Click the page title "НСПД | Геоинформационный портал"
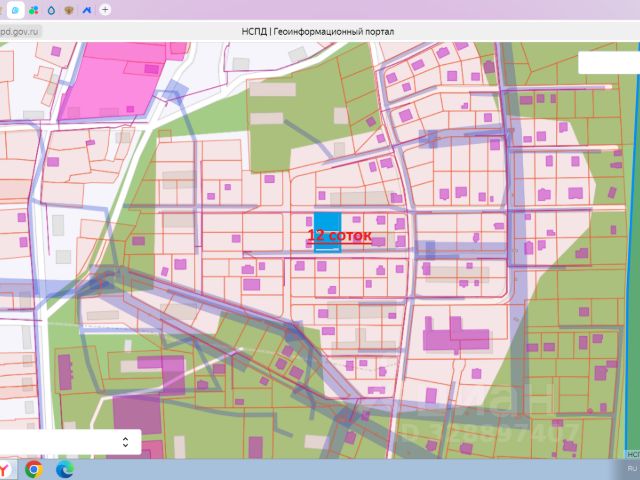 pos(317,31)
